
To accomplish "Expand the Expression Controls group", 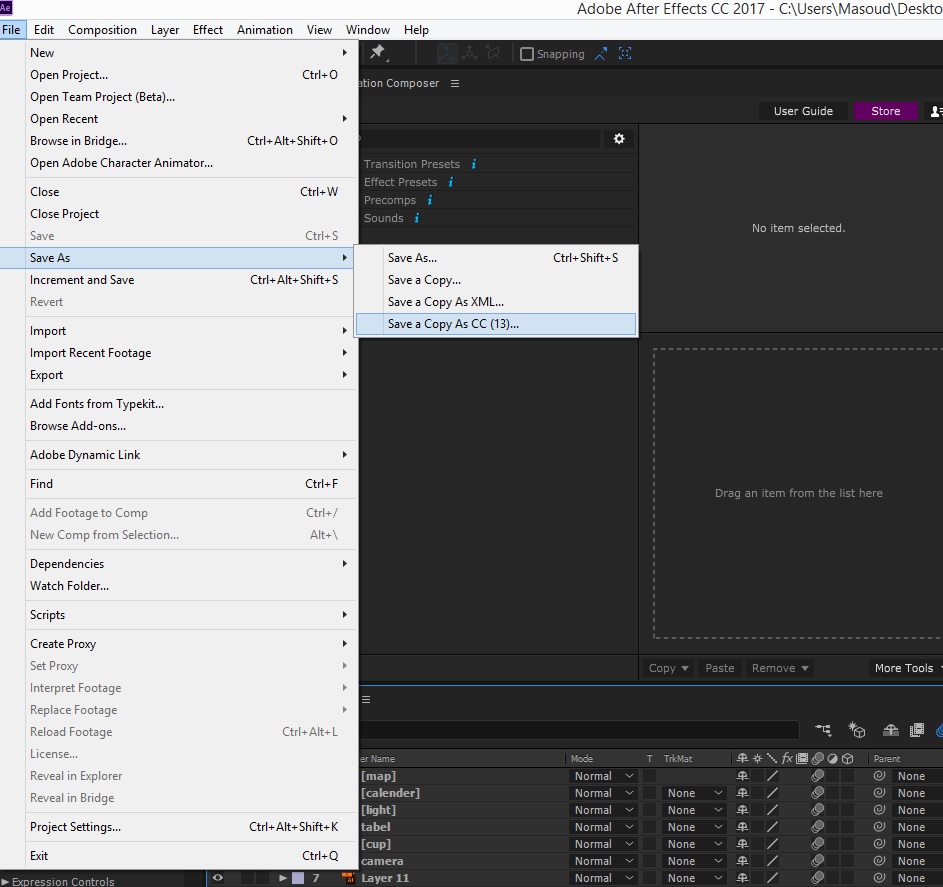I will (5, 882).
